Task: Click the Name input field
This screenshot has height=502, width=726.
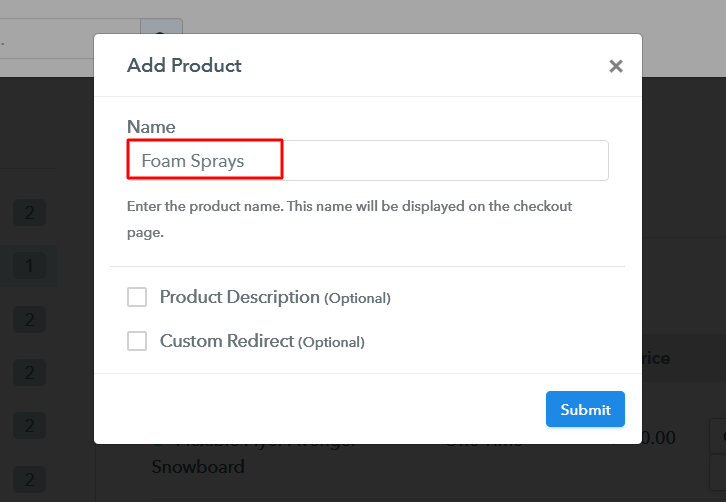Action: coord(368,161)
